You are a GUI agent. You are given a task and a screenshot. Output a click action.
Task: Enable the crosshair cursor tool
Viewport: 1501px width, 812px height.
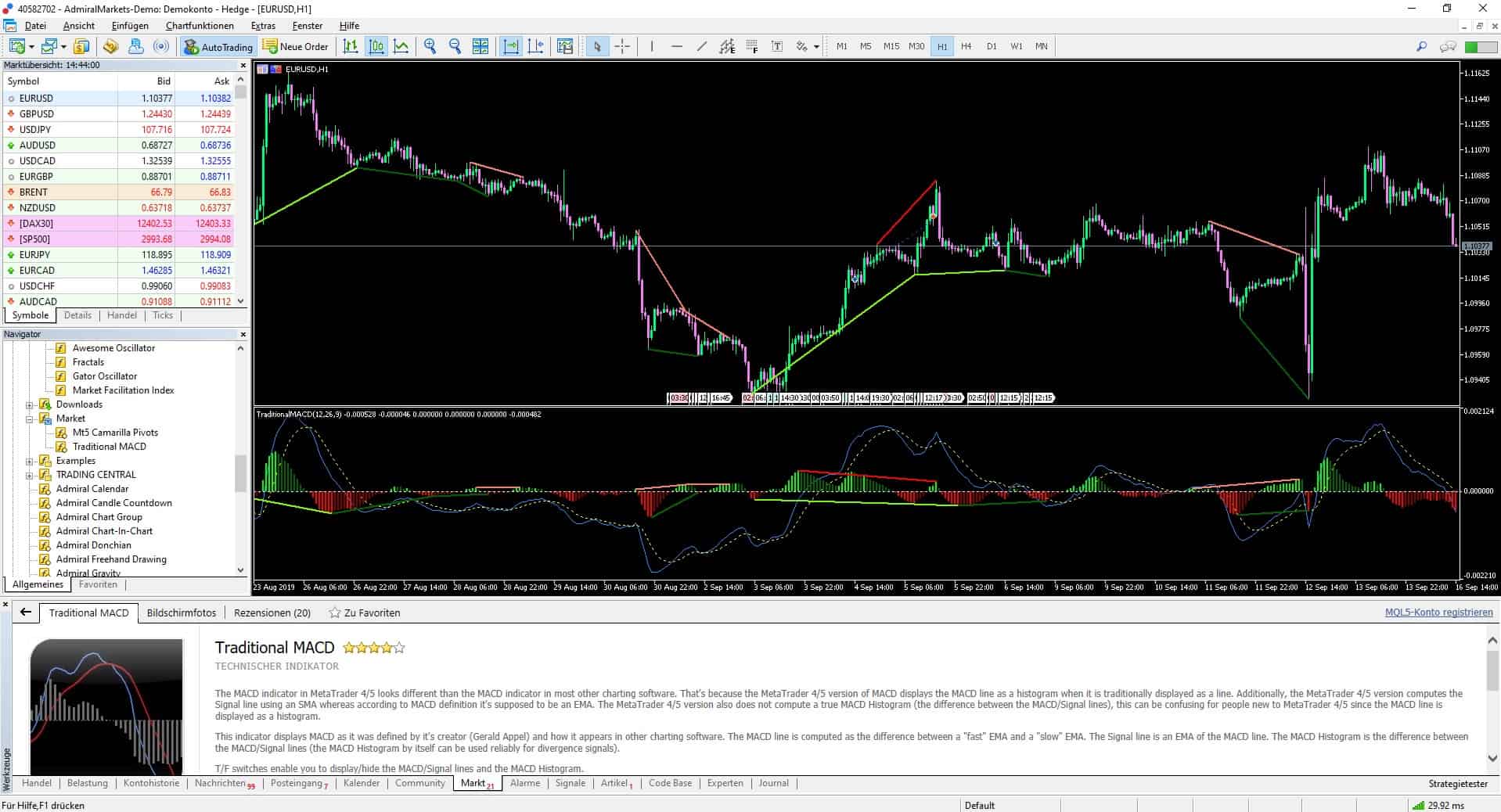[623, 46]
